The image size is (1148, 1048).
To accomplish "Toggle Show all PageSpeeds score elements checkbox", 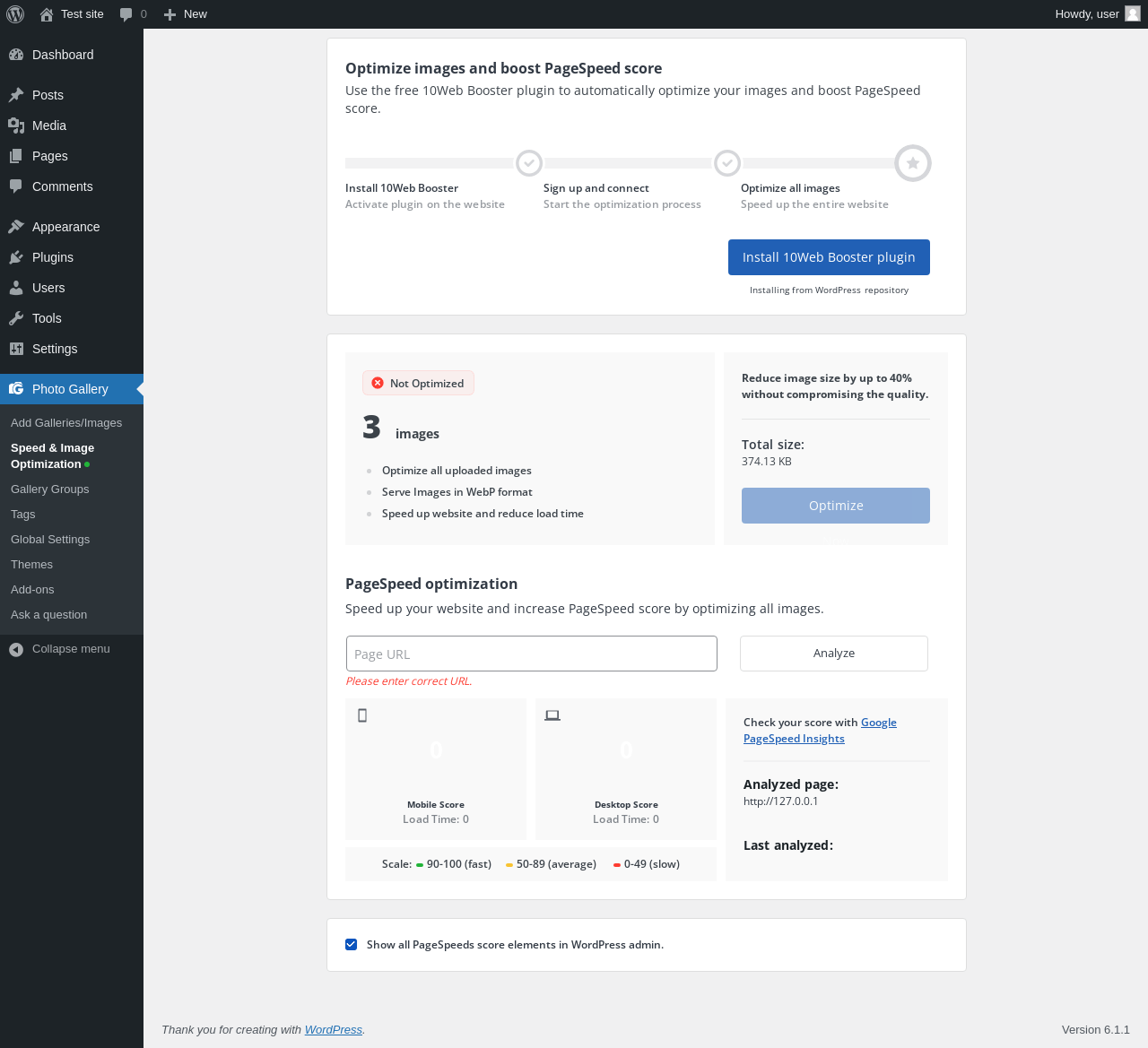I will coord(351,945).
